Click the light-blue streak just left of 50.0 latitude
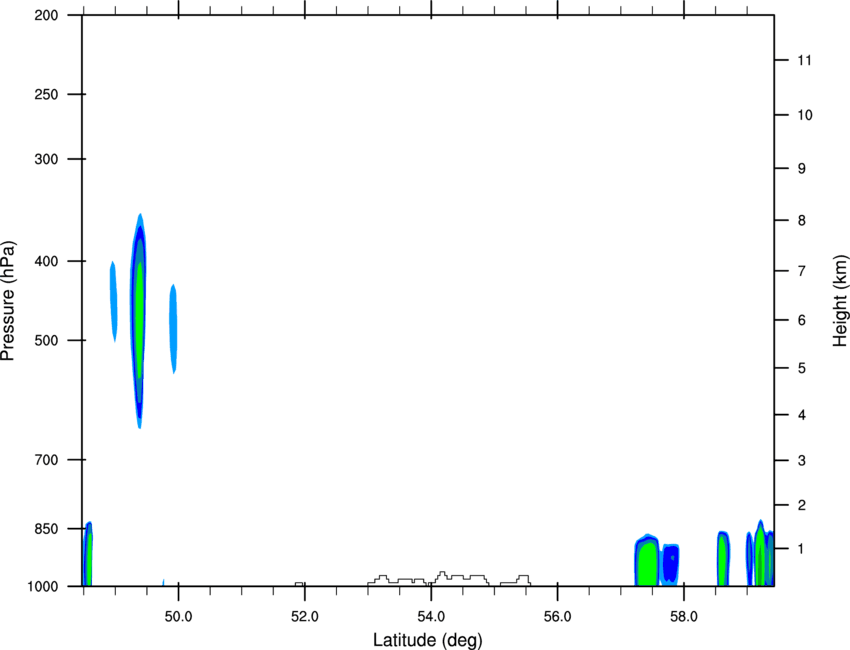Screen dimensions: 850x650 pos(173,329)
